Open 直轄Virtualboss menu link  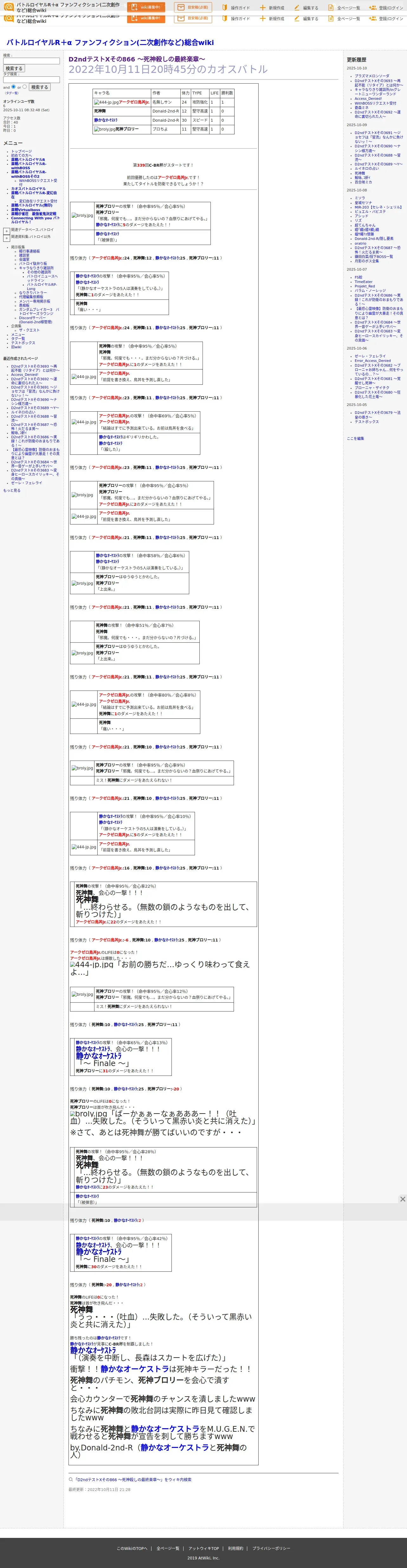point(26,209)
